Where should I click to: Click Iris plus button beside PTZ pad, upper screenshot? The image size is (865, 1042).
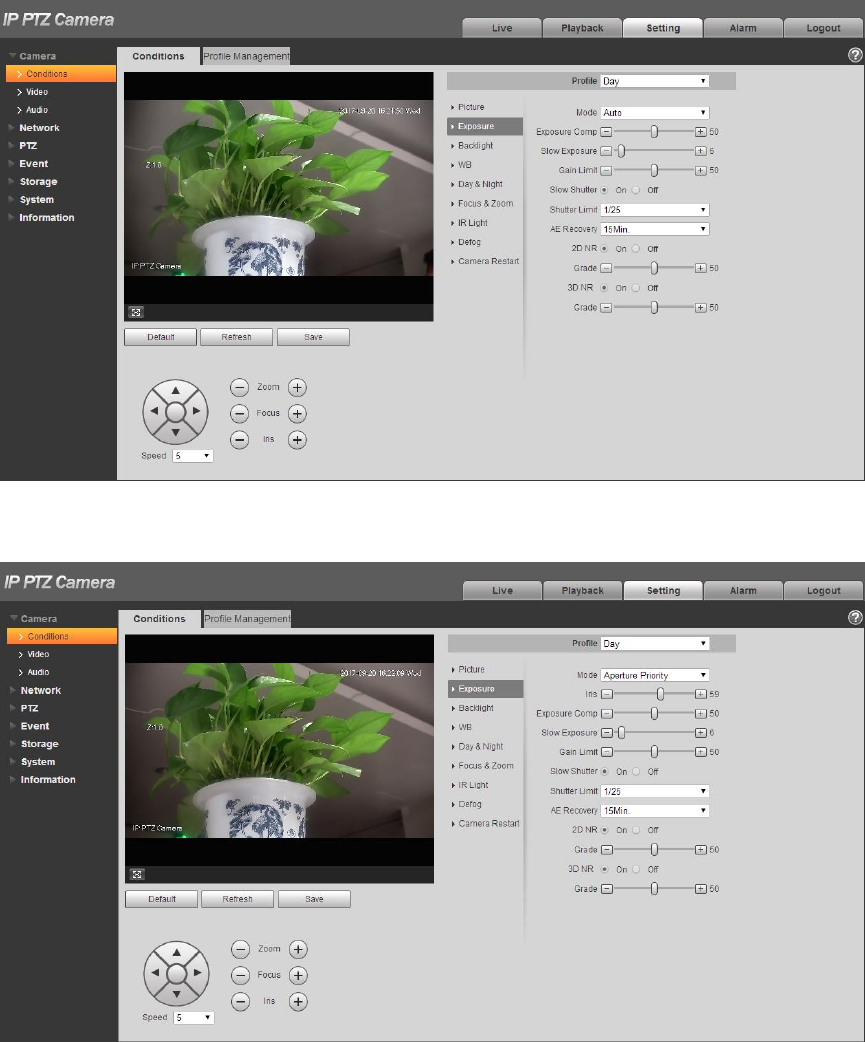(297, 440)
